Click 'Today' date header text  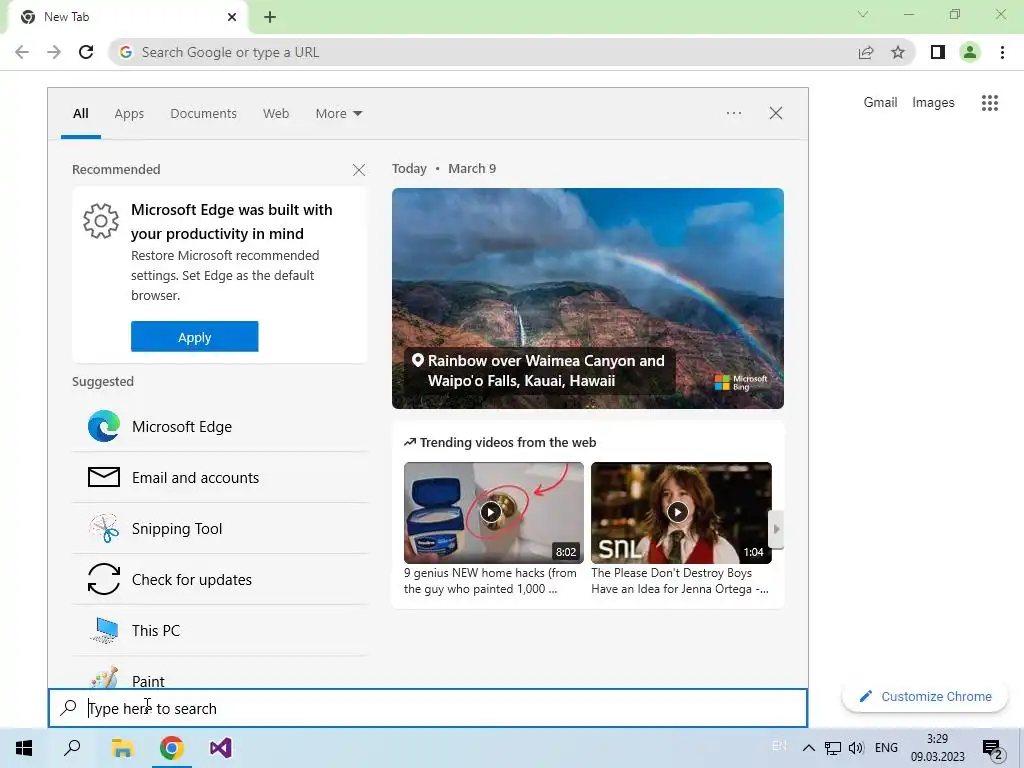coord(409,168)
